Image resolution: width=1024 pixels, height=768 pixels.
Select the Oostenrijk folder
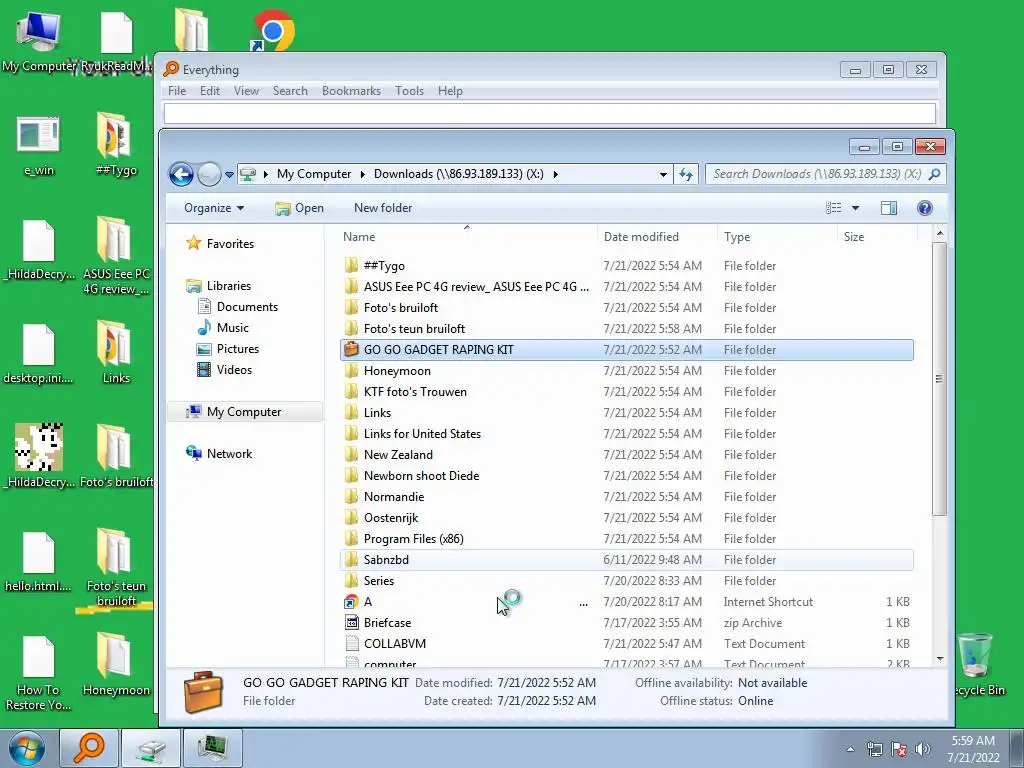pos(627,517)
